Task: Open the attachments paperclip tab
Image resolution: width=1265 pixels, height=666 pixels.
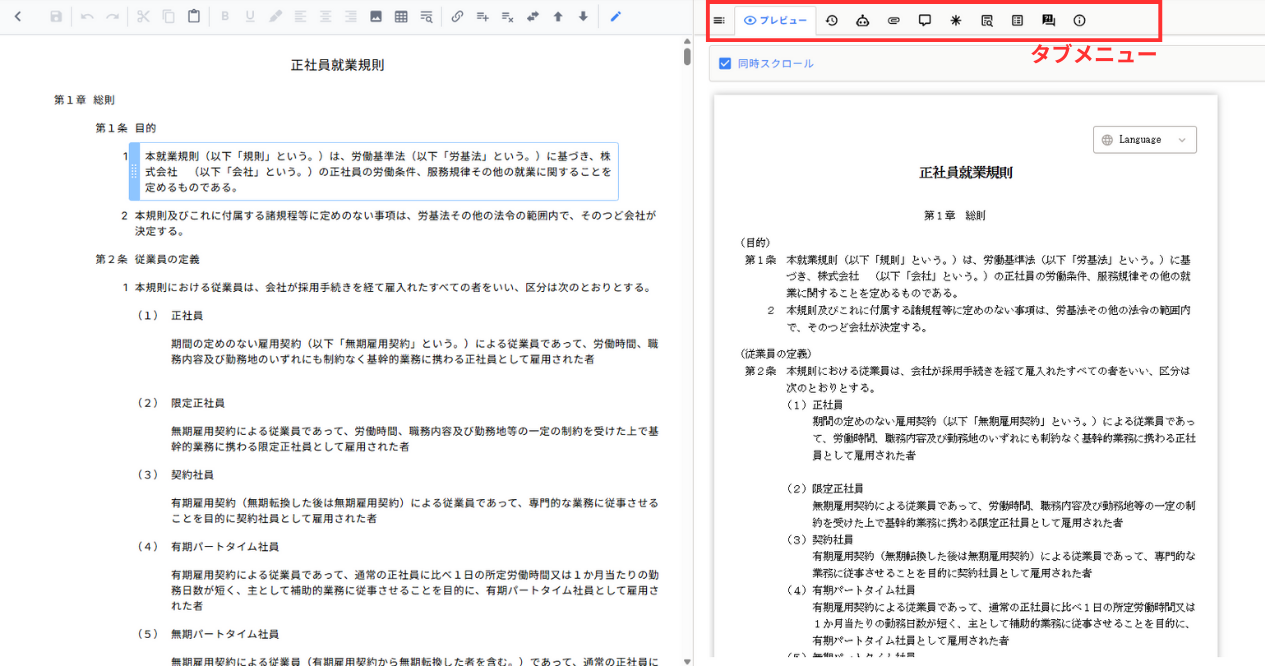Action: tap(894, 21)
